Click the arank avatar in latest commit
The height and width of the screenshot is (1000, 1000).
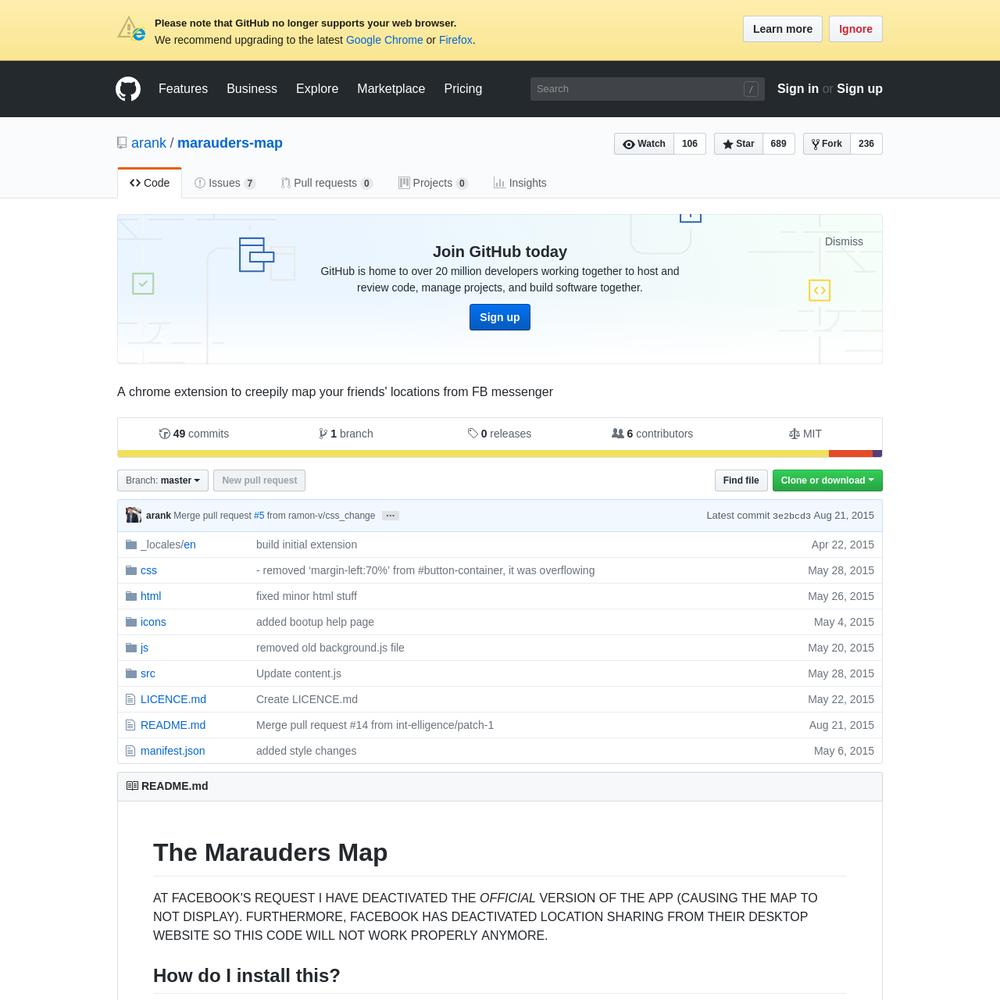(133, 515)
